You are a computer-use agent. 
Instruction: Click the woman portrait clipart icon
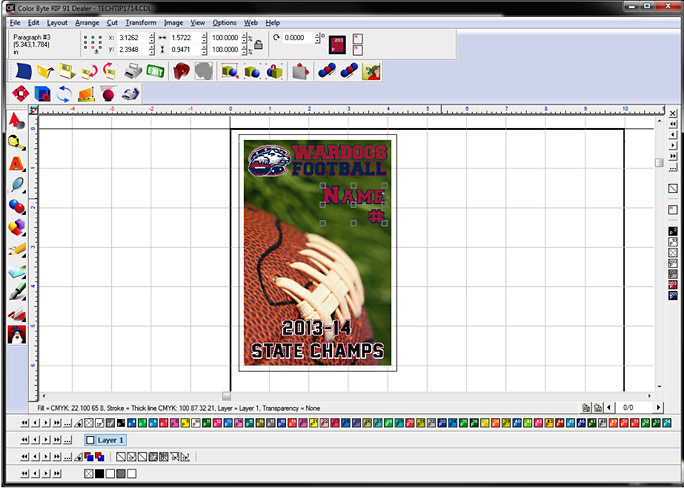(371, 71)
